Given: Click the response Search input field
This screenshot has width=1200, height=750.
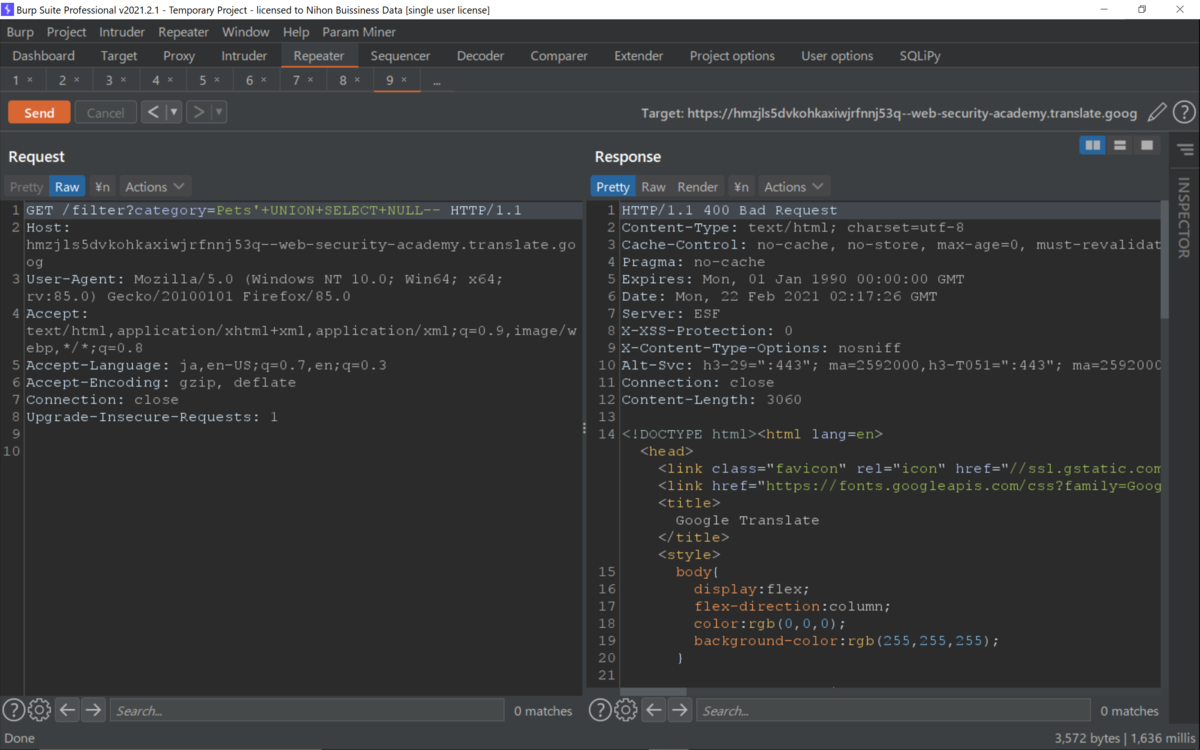Looking at the screenshot, I should (x=893, y=711).
